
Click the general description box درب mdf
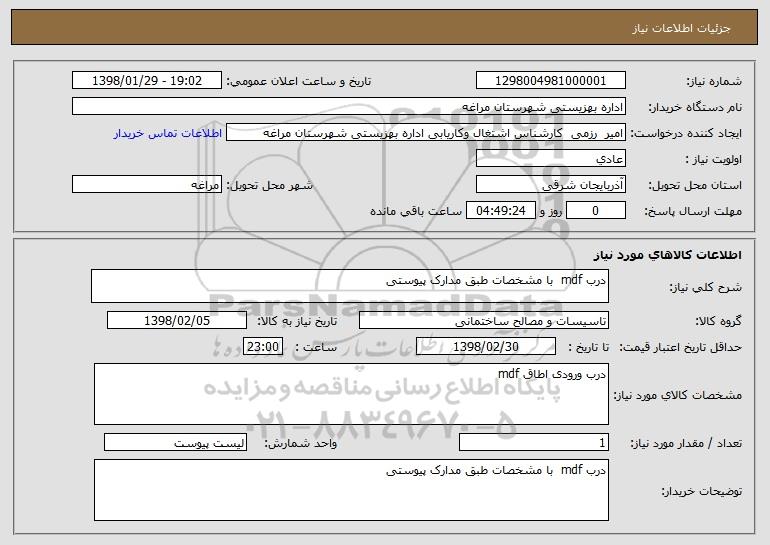[x=350, y=286]
